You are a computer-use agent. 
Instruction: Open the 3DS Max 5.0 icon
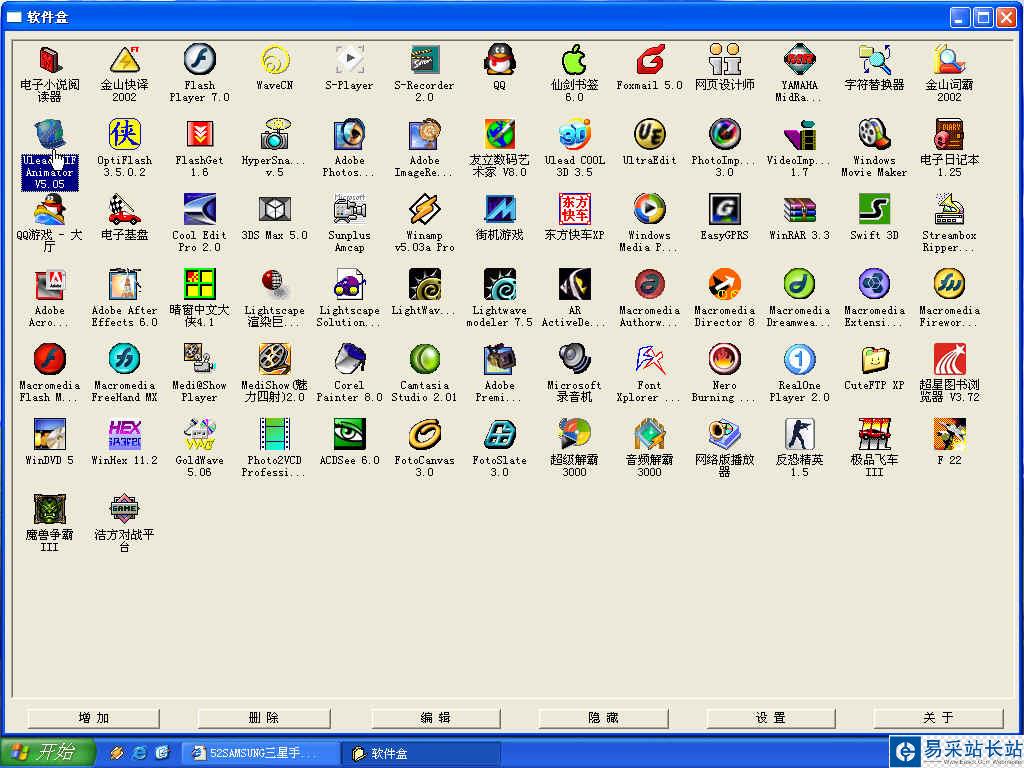point(274,210)
